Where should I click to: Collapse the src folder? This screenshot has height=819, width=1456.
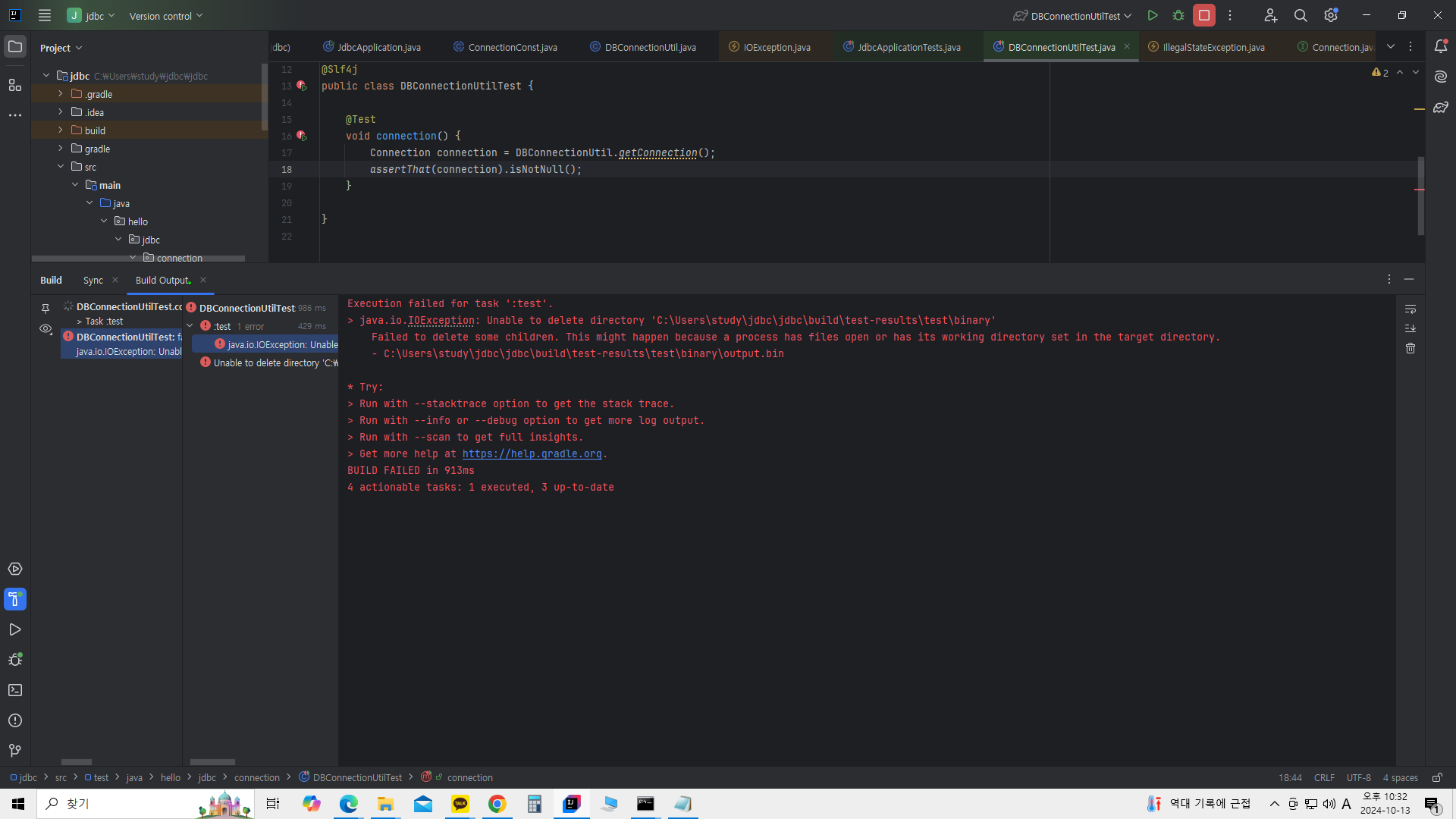tap(61, 167)
